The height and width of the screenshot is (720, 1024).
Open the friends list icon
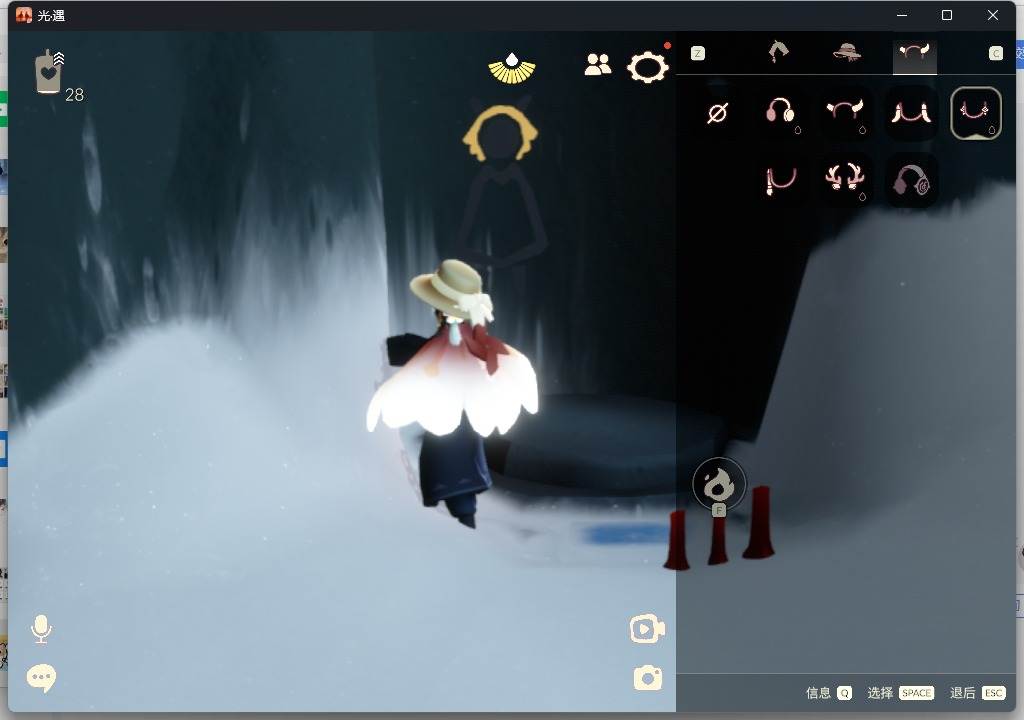pos(598,64)
